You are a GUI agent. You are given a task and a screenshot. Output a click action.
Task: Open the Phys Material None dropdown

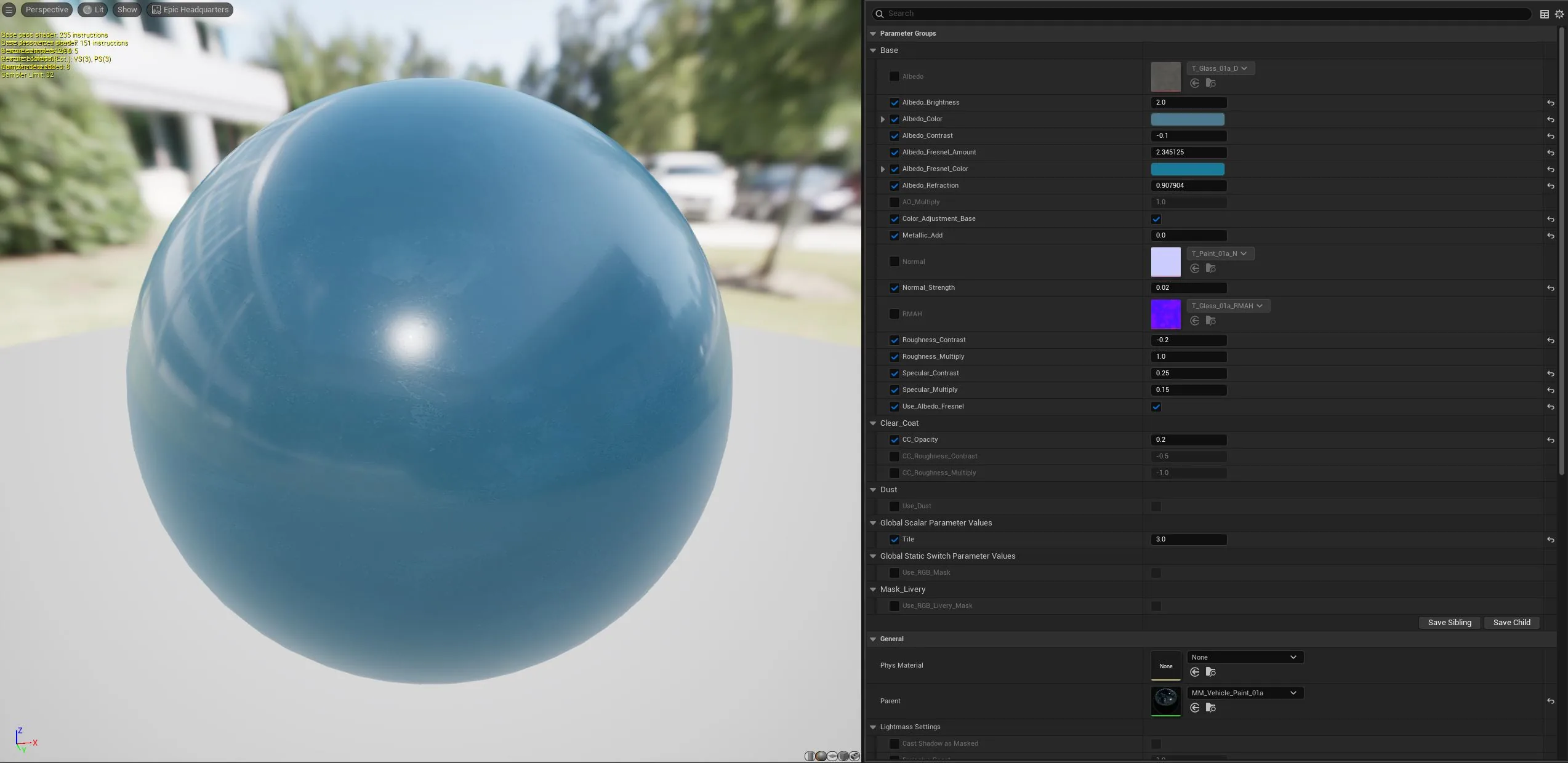point(1245,657)
